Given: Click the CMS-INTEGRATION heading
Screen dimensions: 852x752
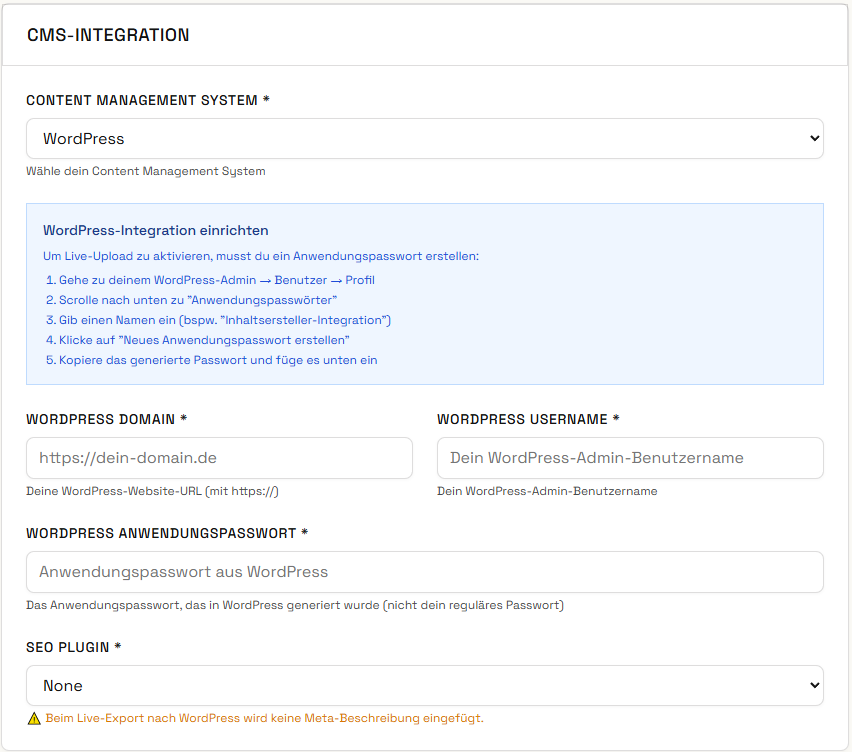Looking at the screenshot, I should pyautogui.click(x=108, y=35).
